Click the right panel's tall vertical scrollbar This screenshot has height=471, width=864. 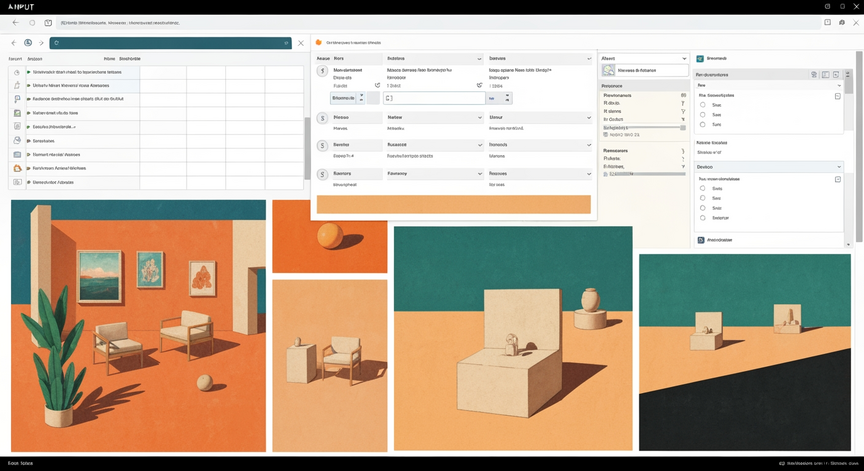pos(858,149)
